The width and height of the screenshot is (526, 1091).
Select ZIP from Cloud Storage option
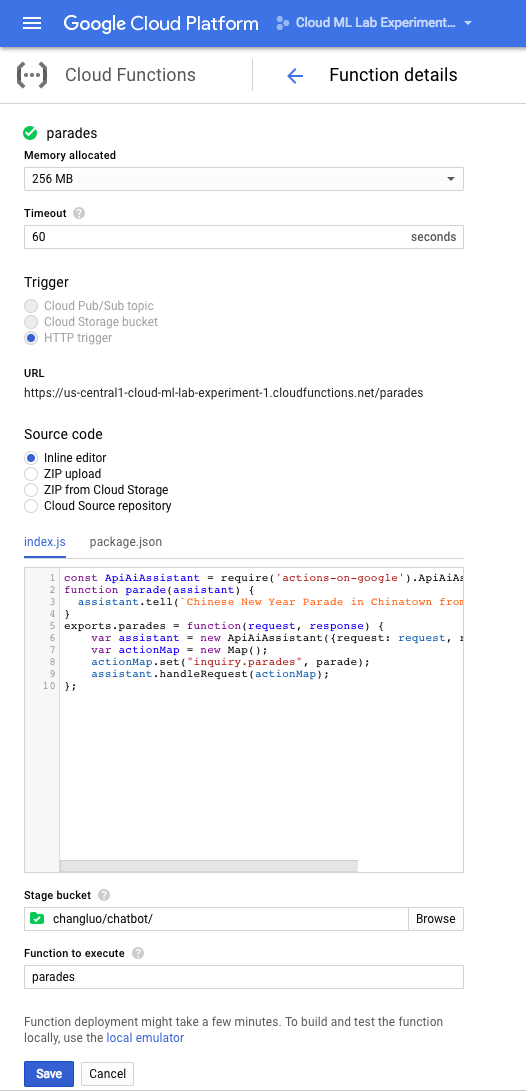point(31,490)
